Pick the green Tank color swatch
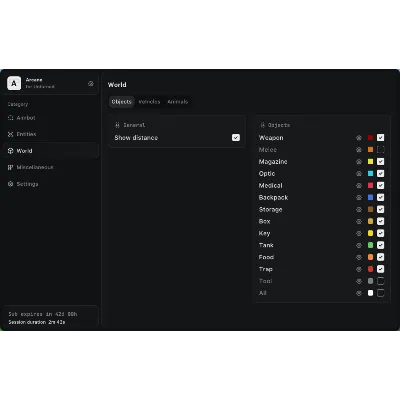400x400 pixels. click(370, 245)
